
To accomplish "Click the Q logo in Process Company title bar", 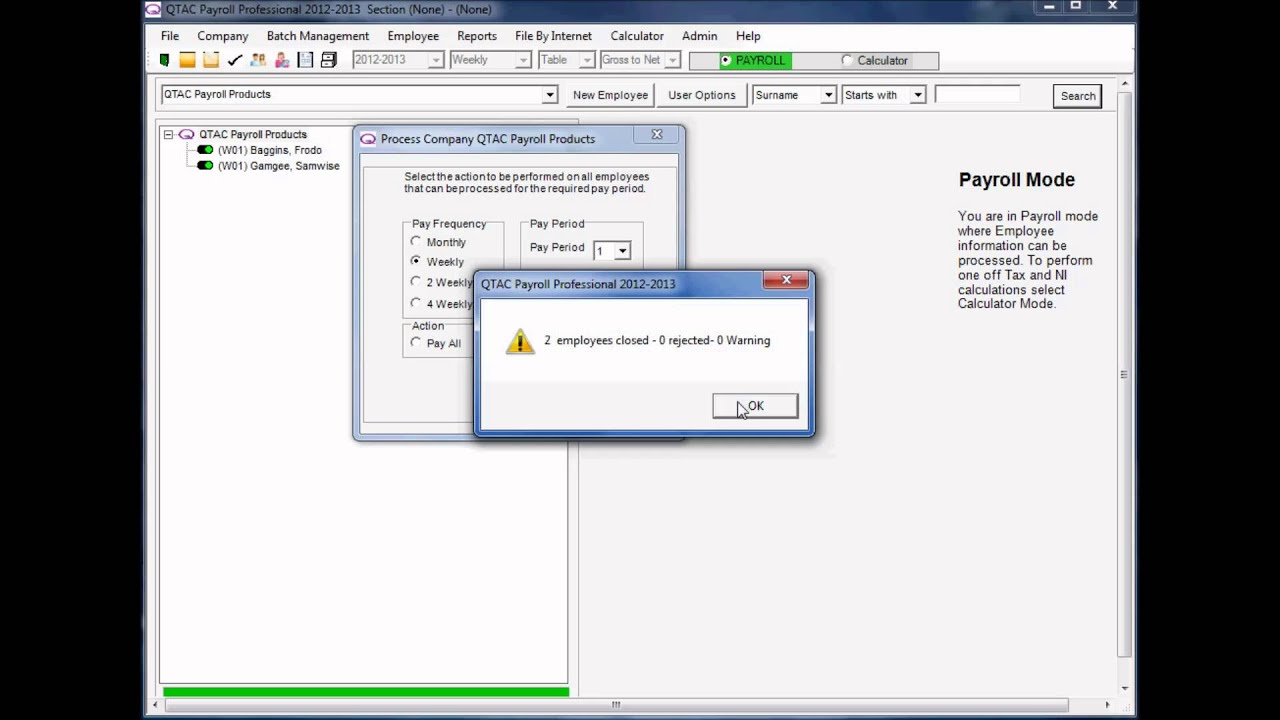I will pos(368,139).
